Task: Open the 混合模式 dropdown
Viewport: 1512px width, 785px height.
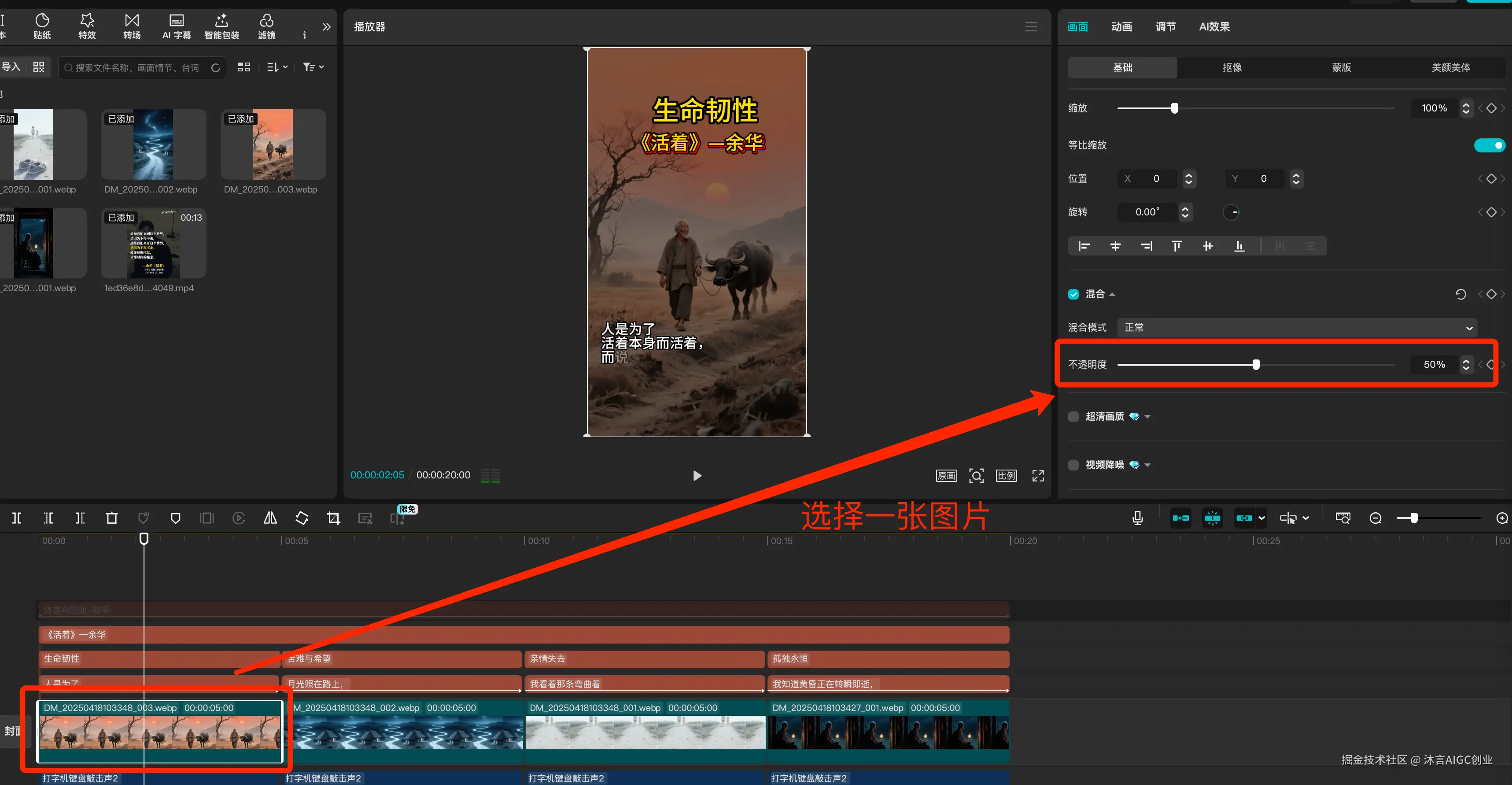Action: [x=1297, y=328]
